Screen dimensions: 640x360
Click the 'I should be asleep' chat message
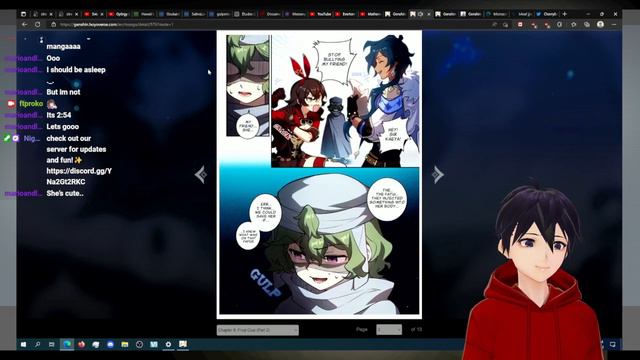click(76, 70)
